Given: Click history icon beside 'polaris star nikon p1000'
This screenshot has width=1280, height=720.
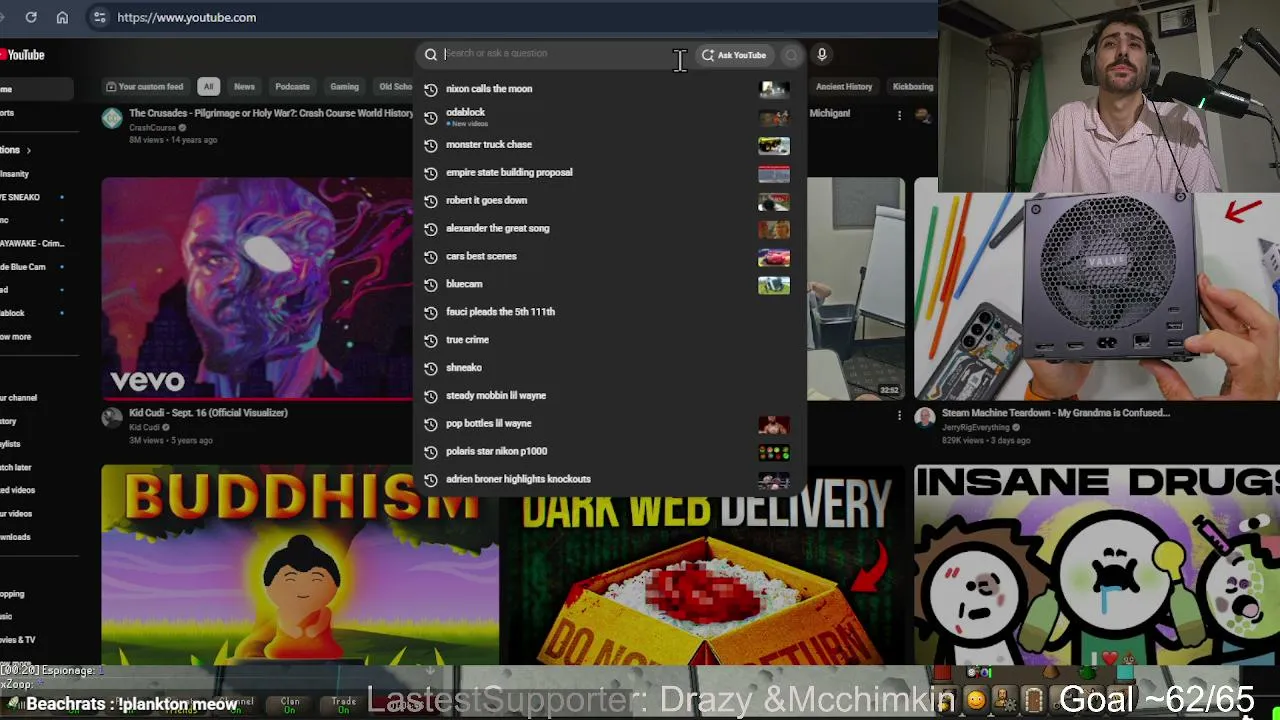Looking at the screenshot, I should pos(431,452).
